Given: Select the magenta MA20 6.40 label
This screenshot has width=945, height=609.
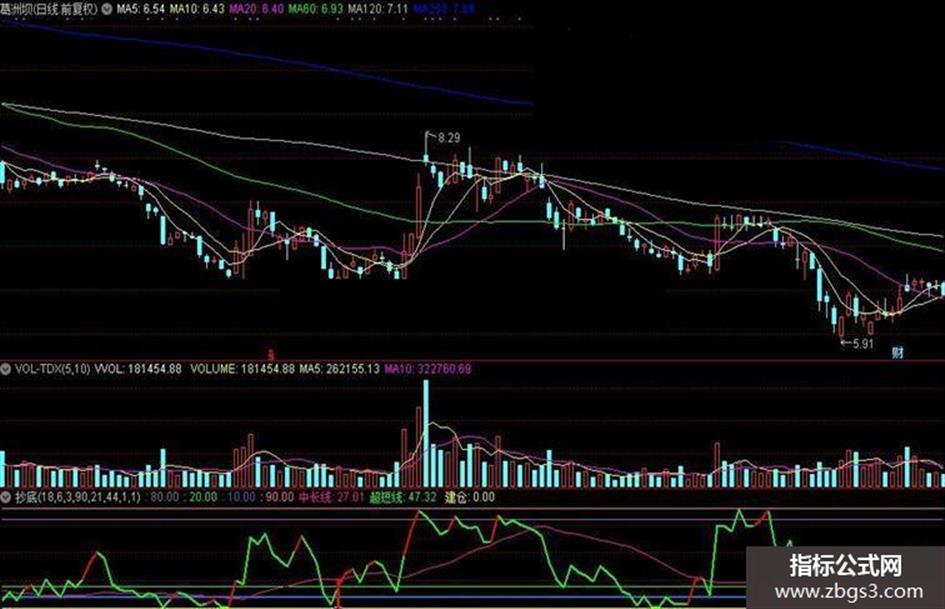Looking at the screenshot, I should [x=256, y=9].
